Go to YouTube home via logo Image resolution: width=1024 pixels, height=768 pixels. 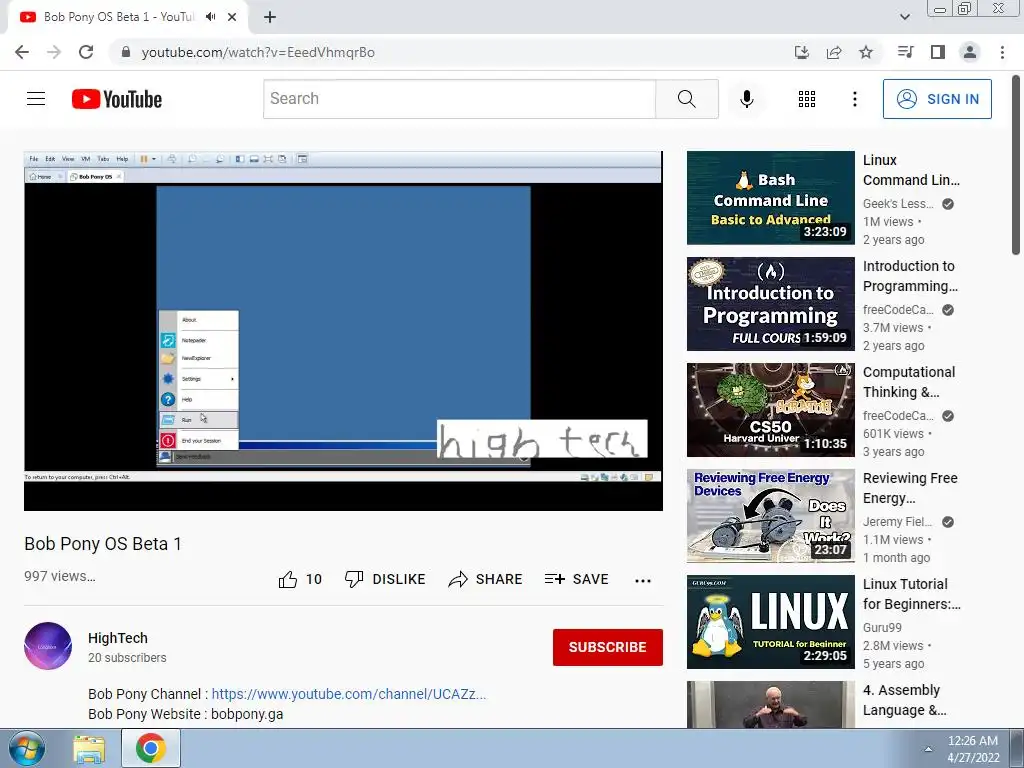tap(117, 99)
